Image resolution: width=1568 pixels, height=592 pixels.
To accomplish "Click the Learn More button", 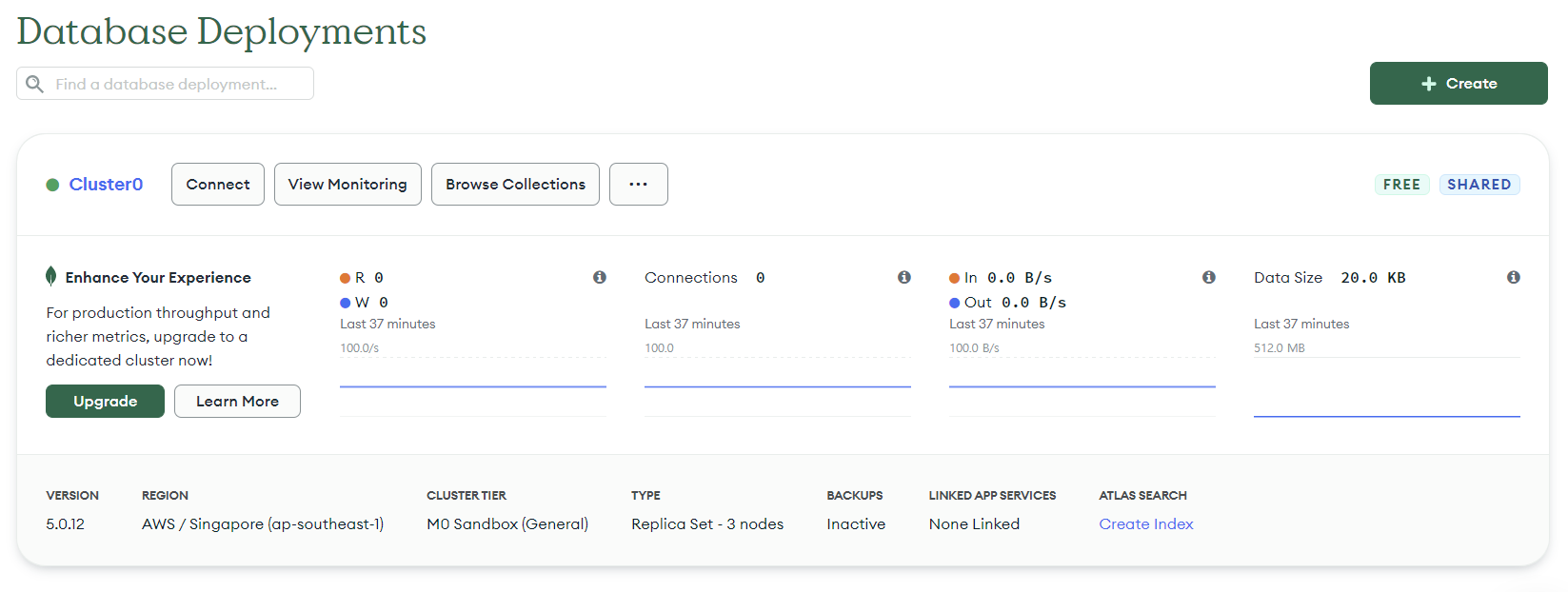I will (237, 401).
